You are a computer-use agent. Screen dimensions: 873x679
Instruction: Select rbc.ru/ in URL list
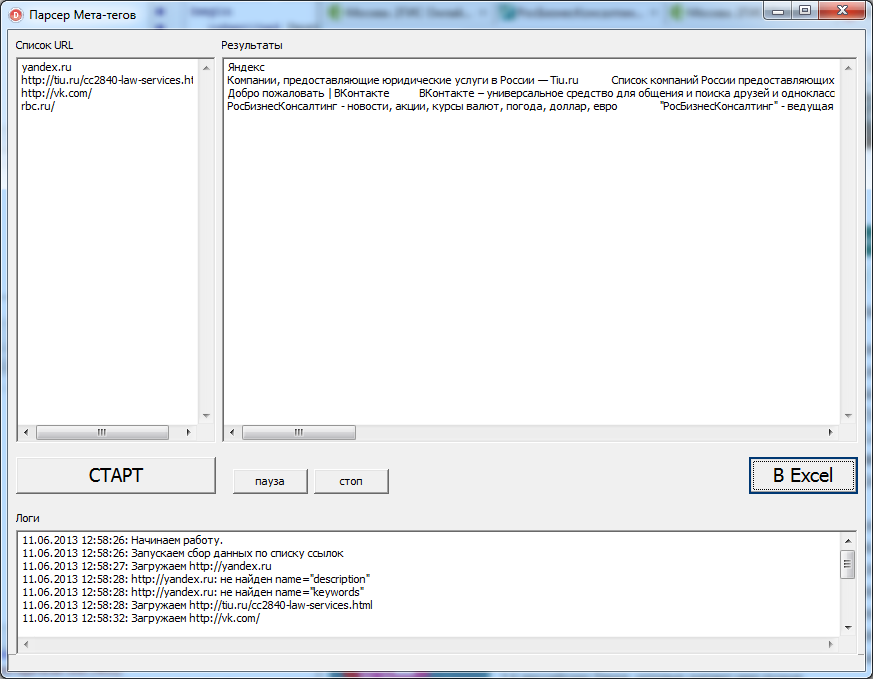[38, 106]
